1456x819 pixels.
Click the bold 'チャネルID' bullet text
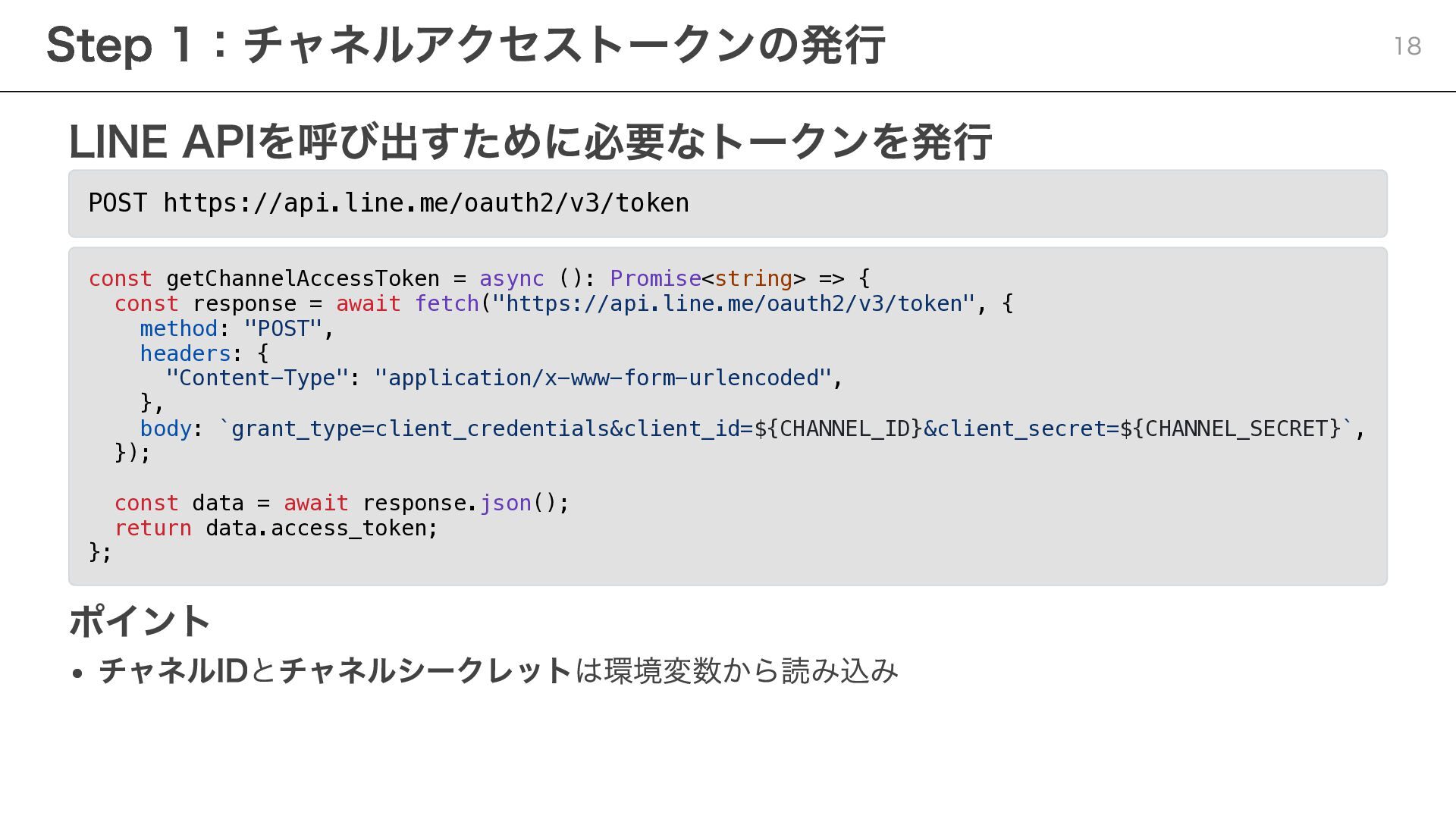coord(173,671)
